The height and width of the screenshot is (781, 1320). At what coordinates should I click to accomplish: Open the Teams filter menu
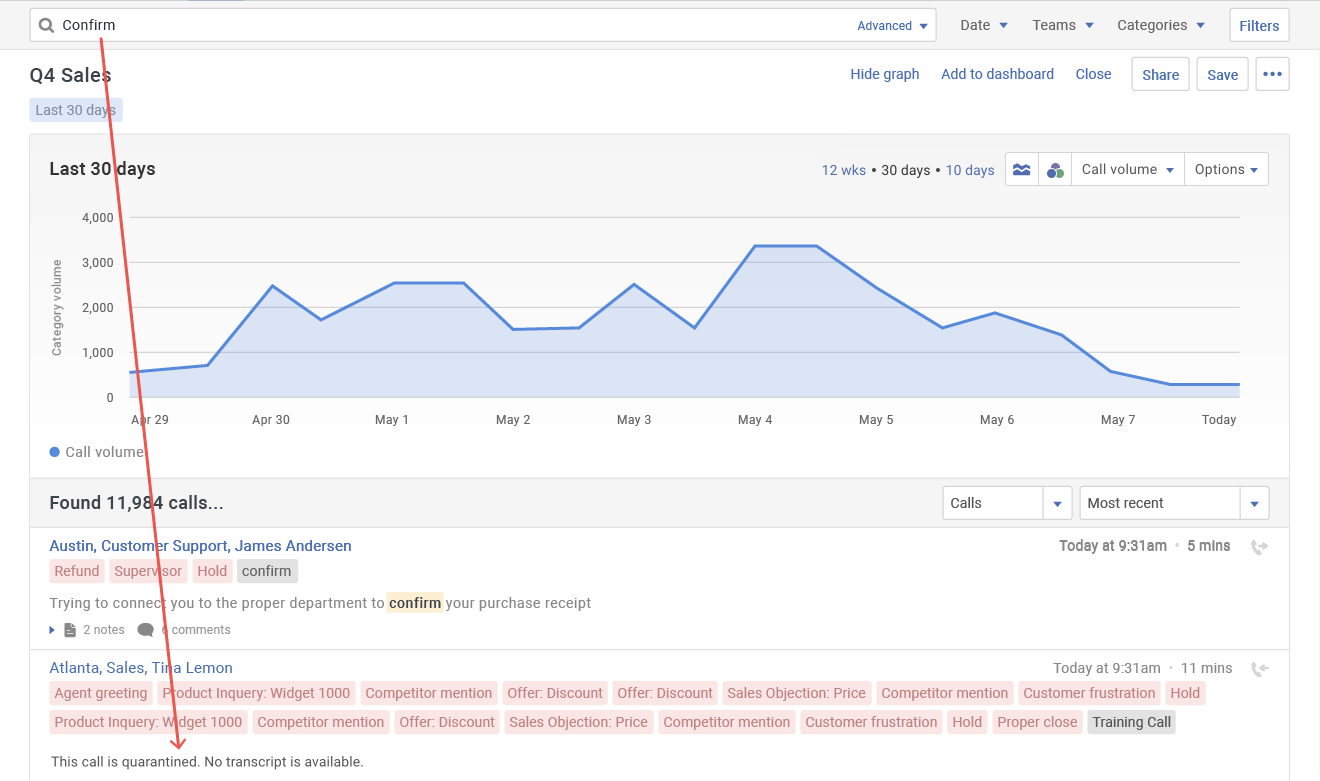click(1062, 25)
